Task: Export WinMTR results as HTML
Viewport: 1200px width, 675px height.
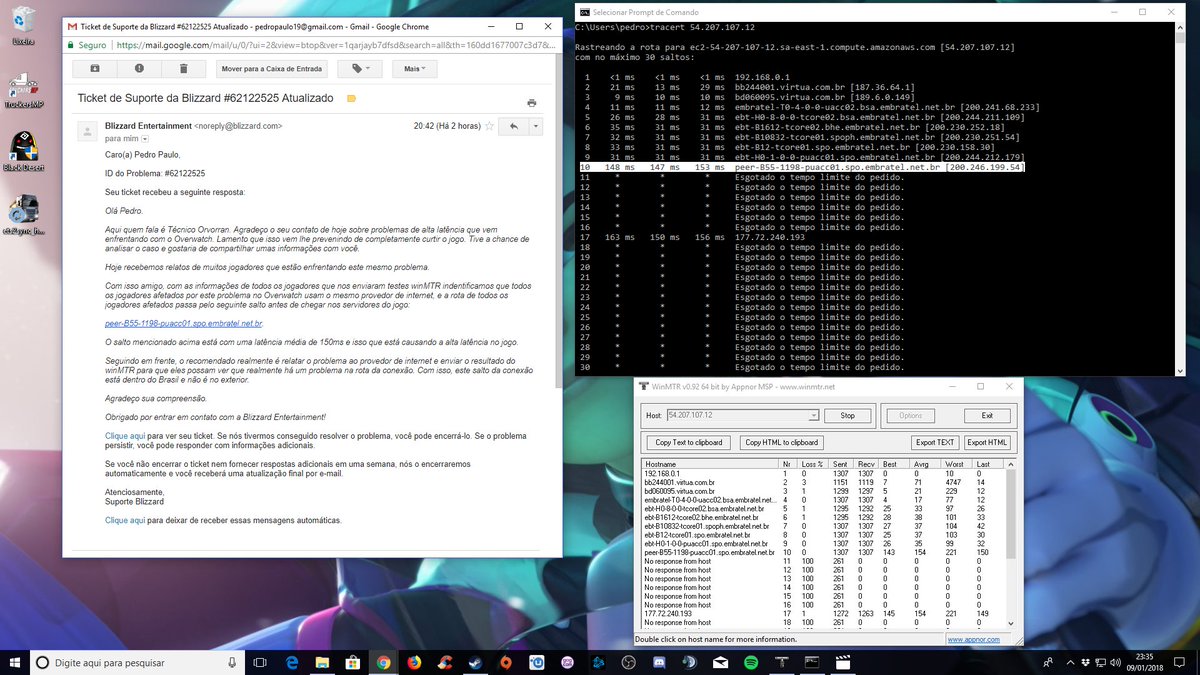Action: pyautogui.click(x=987, y=442)
